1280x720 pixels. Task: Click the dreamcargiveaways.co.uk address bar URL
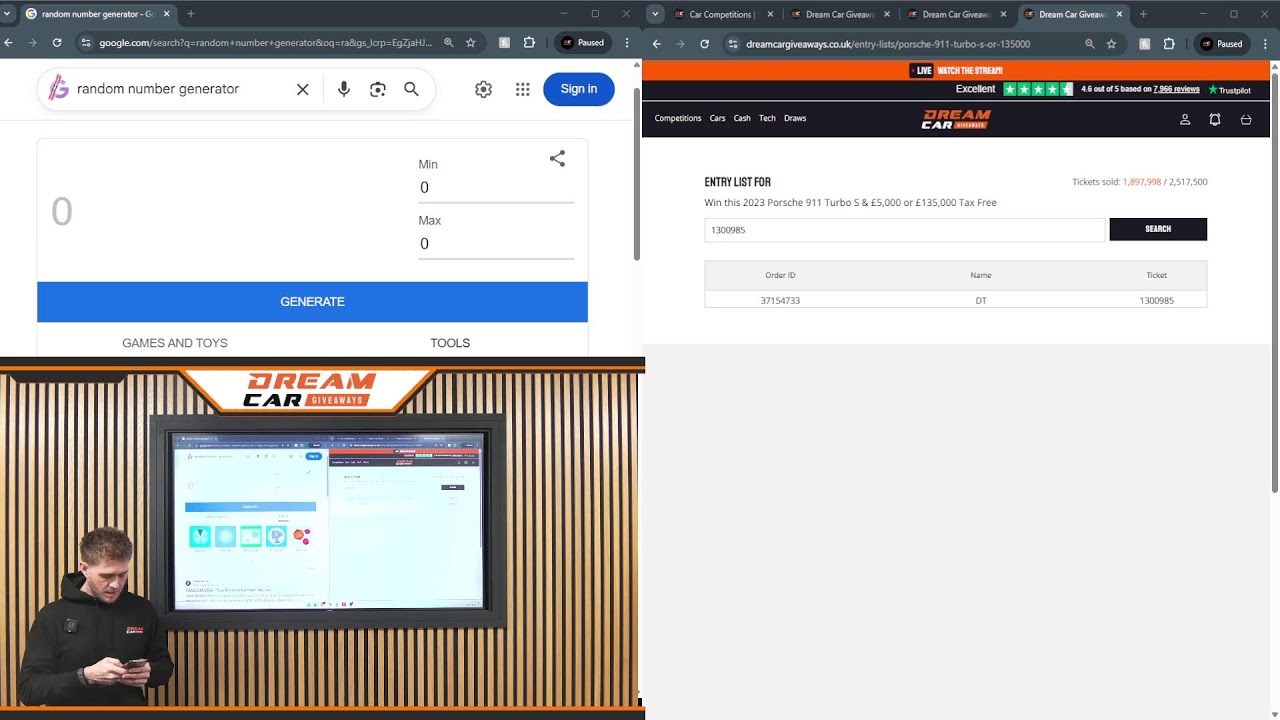pyautogui.click(x=888, y=44)
